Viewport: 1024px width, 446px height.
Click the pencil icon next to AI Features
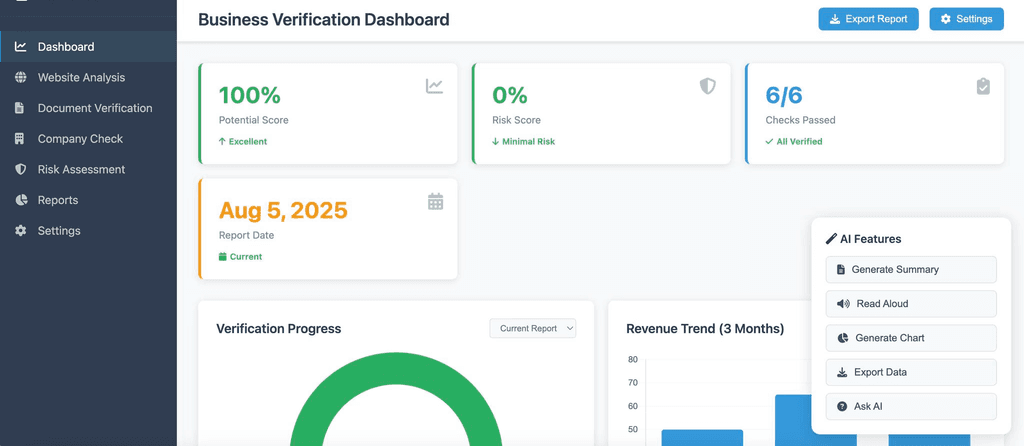831,239
